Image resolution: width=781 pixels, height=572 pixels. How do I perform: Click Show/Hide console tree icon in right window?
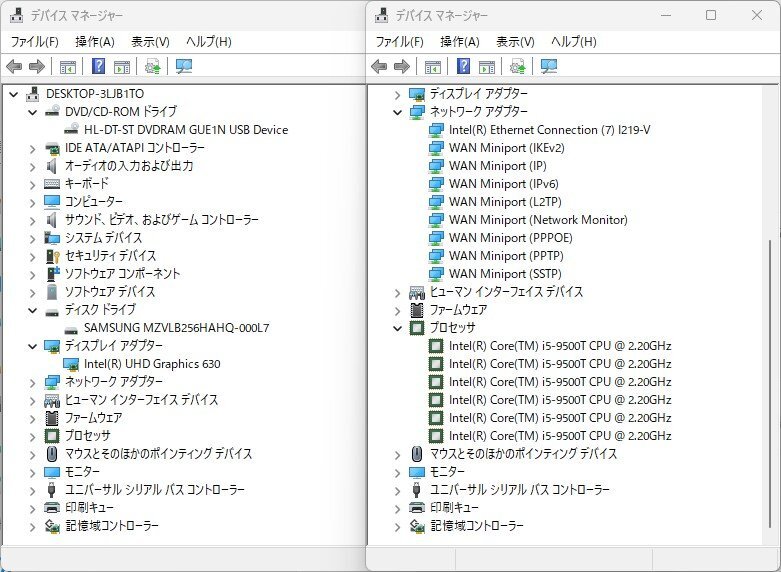(433, 66)
